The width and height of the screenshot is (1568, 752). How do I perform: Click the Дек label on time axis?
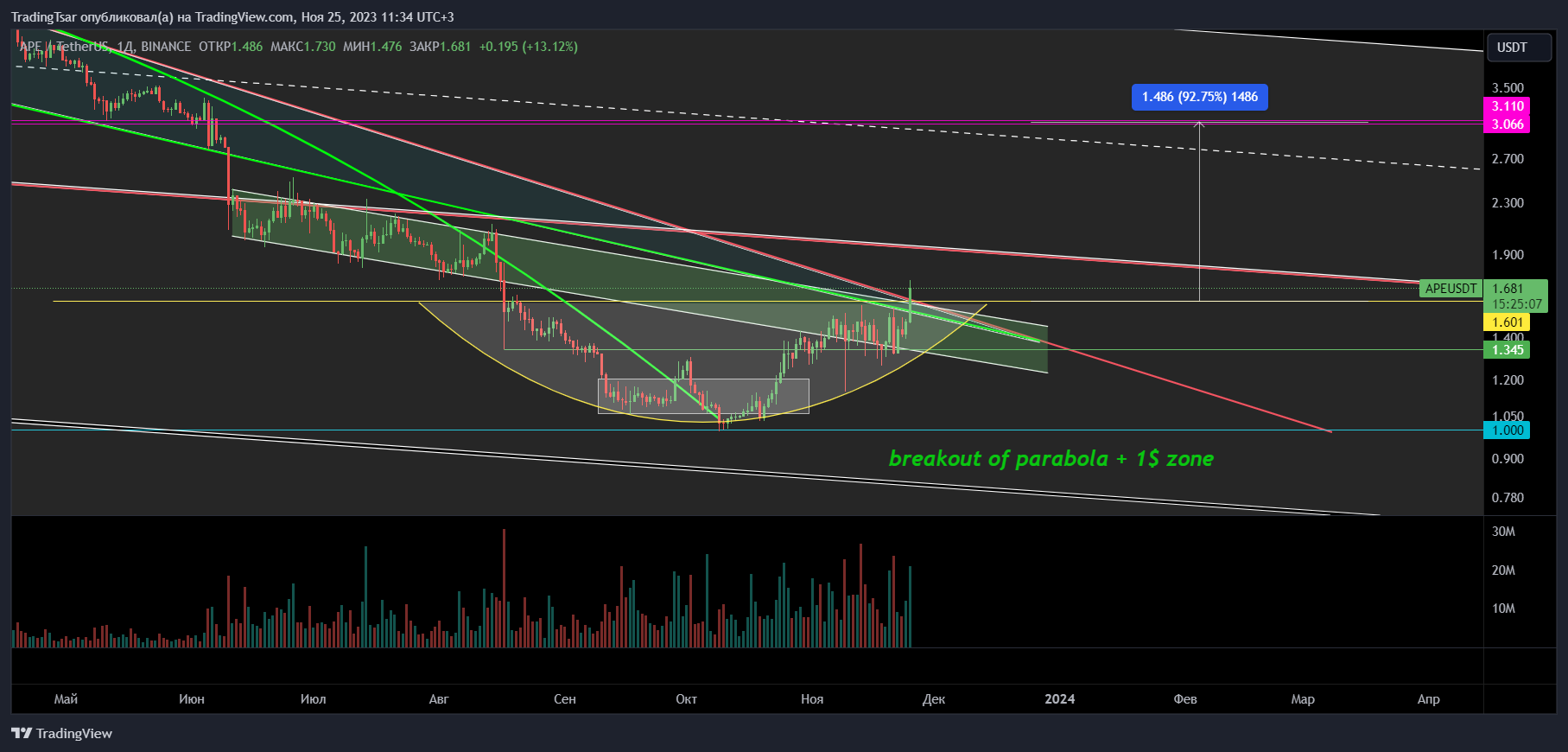click(934, 699)
